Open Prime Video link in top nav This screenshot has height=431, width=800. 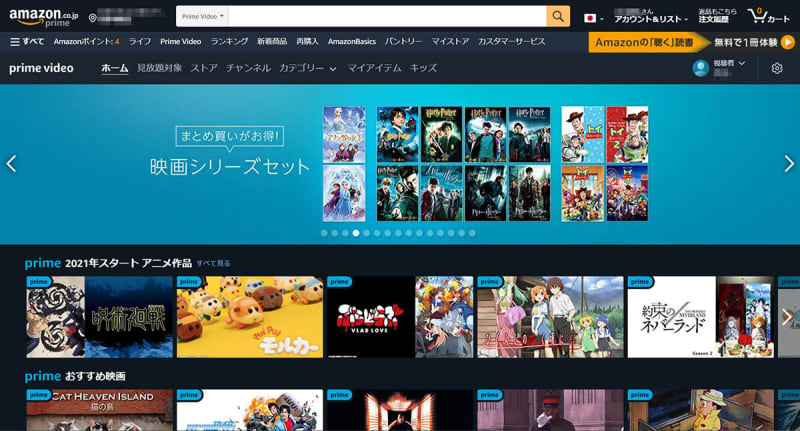tap(181, 42)
